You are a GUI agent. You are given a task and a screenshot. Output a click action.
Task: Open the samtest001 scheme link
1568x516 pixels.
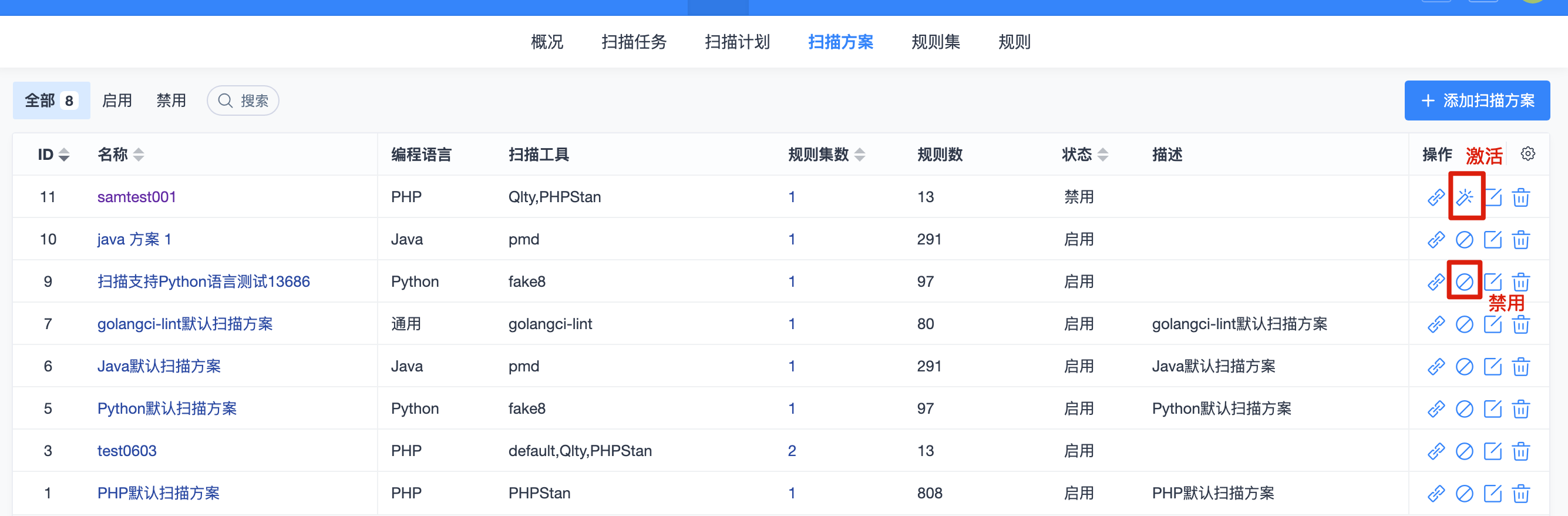tap(136, 197)
